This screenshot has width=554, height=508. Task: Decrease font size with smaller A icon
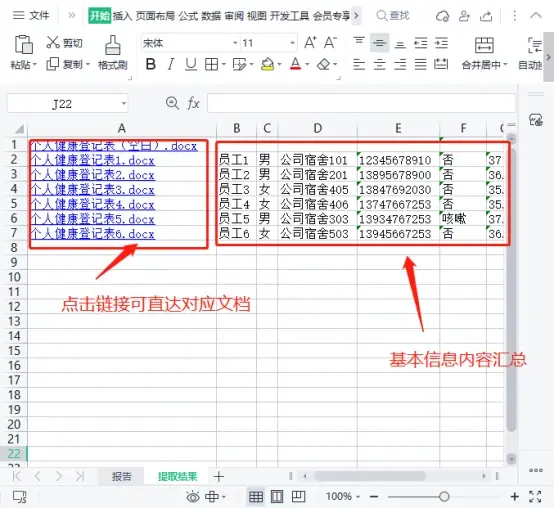[x=330, y=43]
